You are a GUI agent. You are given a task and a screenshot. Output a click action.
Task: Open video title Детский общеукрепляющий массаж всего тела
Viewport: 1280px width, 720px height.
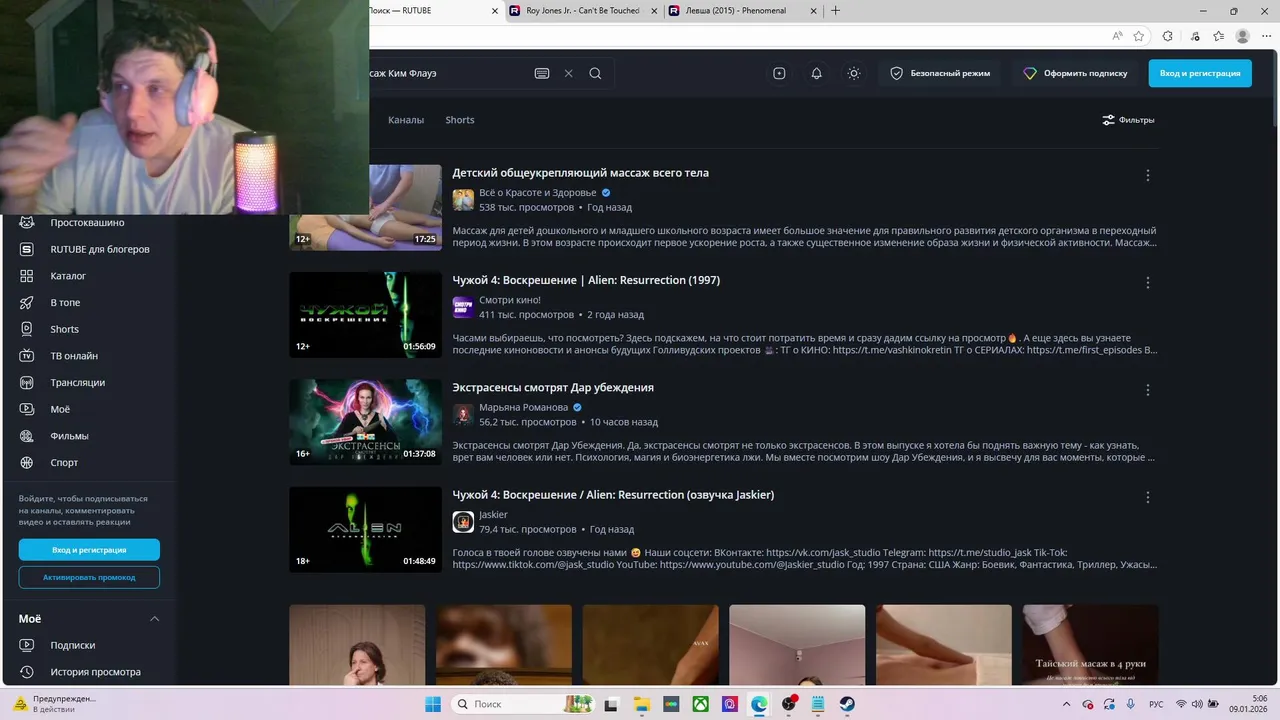(x=581, y=173)
